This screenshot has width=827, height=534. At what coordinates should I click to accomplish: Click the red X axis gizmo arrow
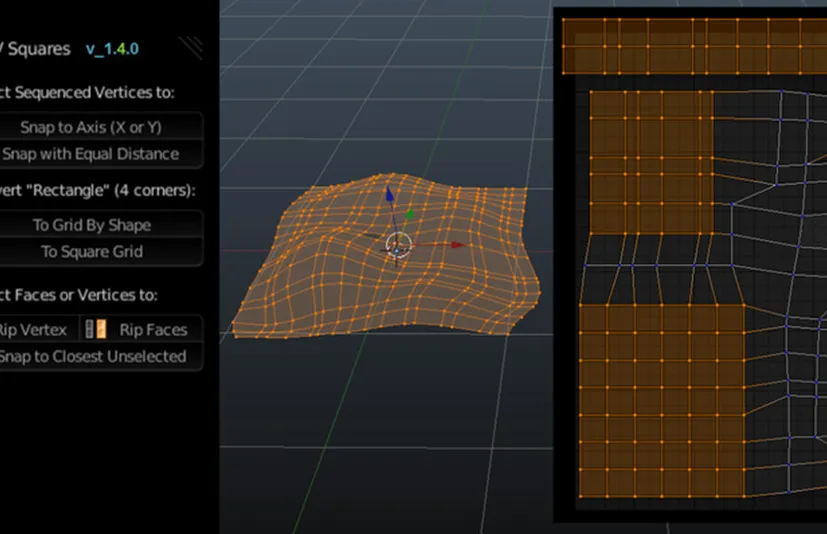click(458, 244)
